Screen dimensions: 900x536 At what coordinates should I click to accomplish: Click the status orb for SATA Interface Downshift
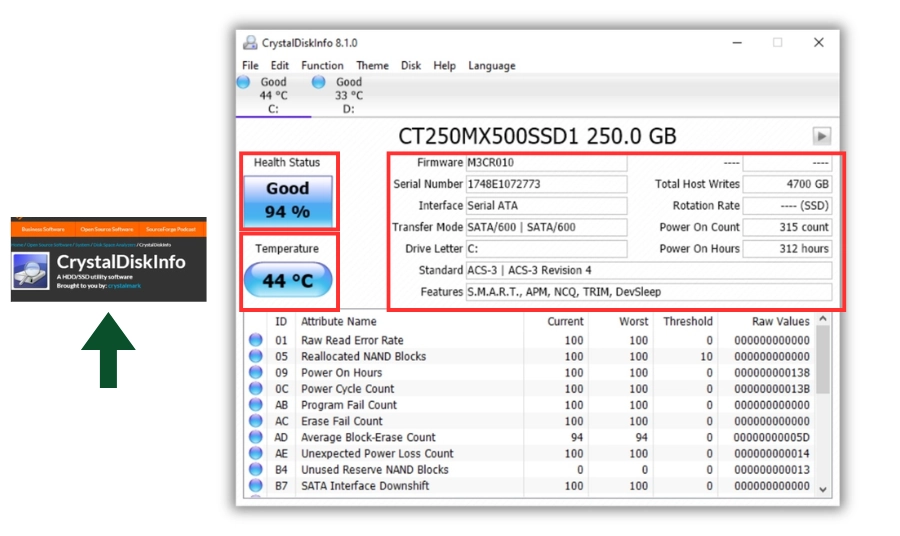click(x=255, y=485)
